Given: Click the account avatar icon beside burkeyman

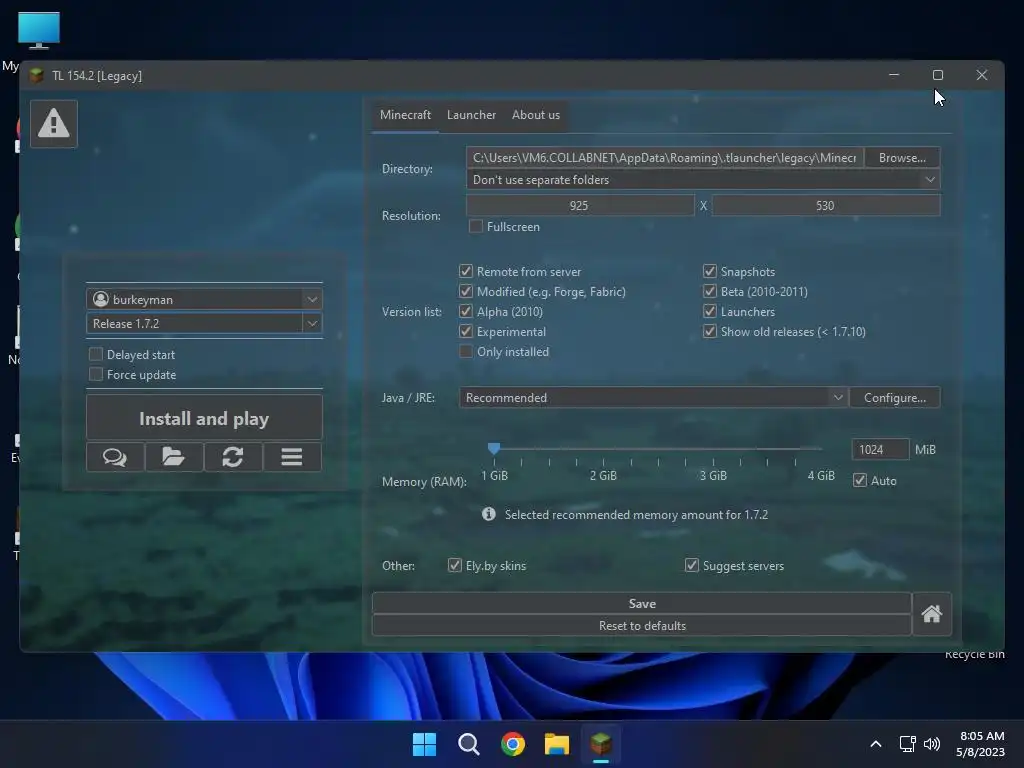Looking at the screenshot, I should [x=101, y=299].
